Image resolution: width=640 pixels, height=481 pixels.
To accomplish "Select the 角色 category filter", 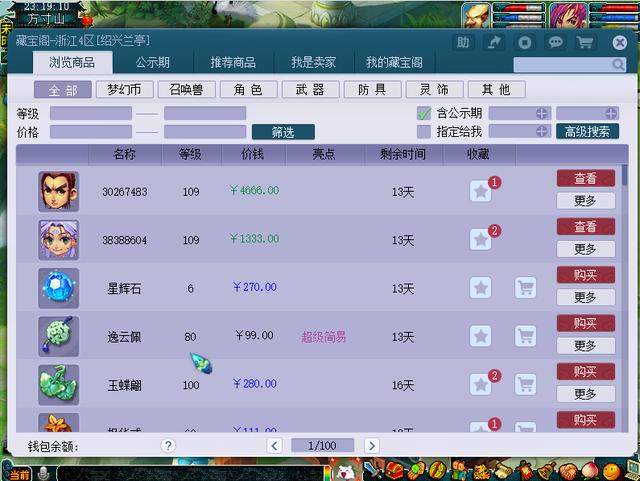I will coord(249,89).
